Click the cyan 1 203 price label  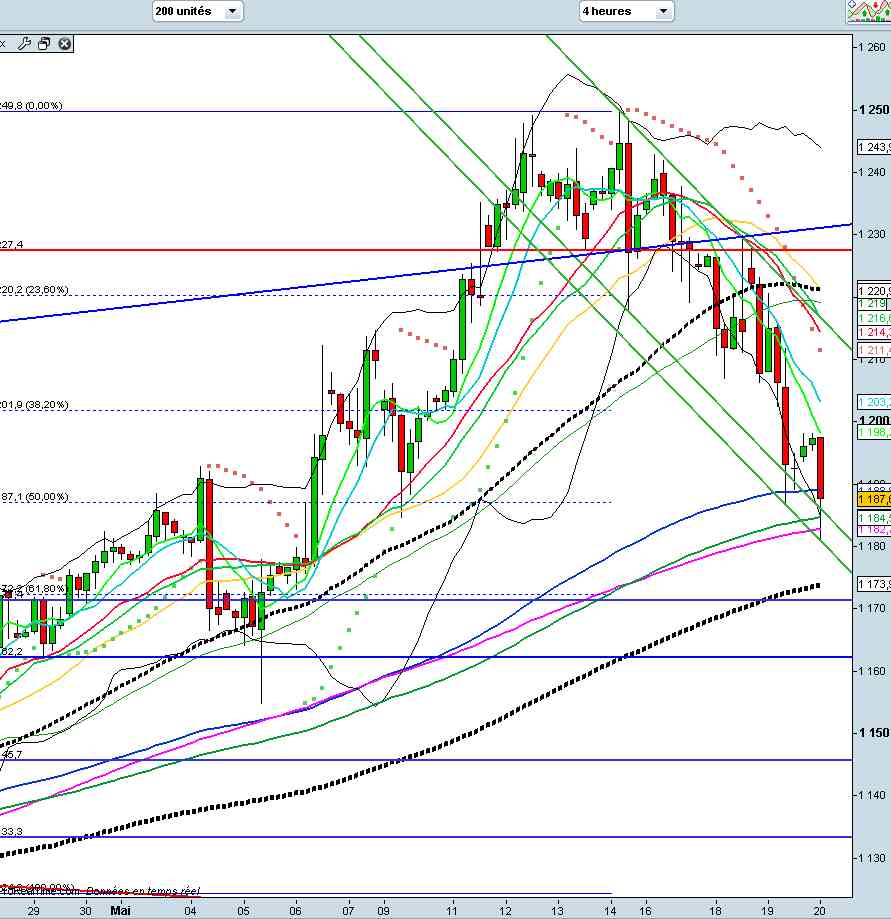(872, 401)
